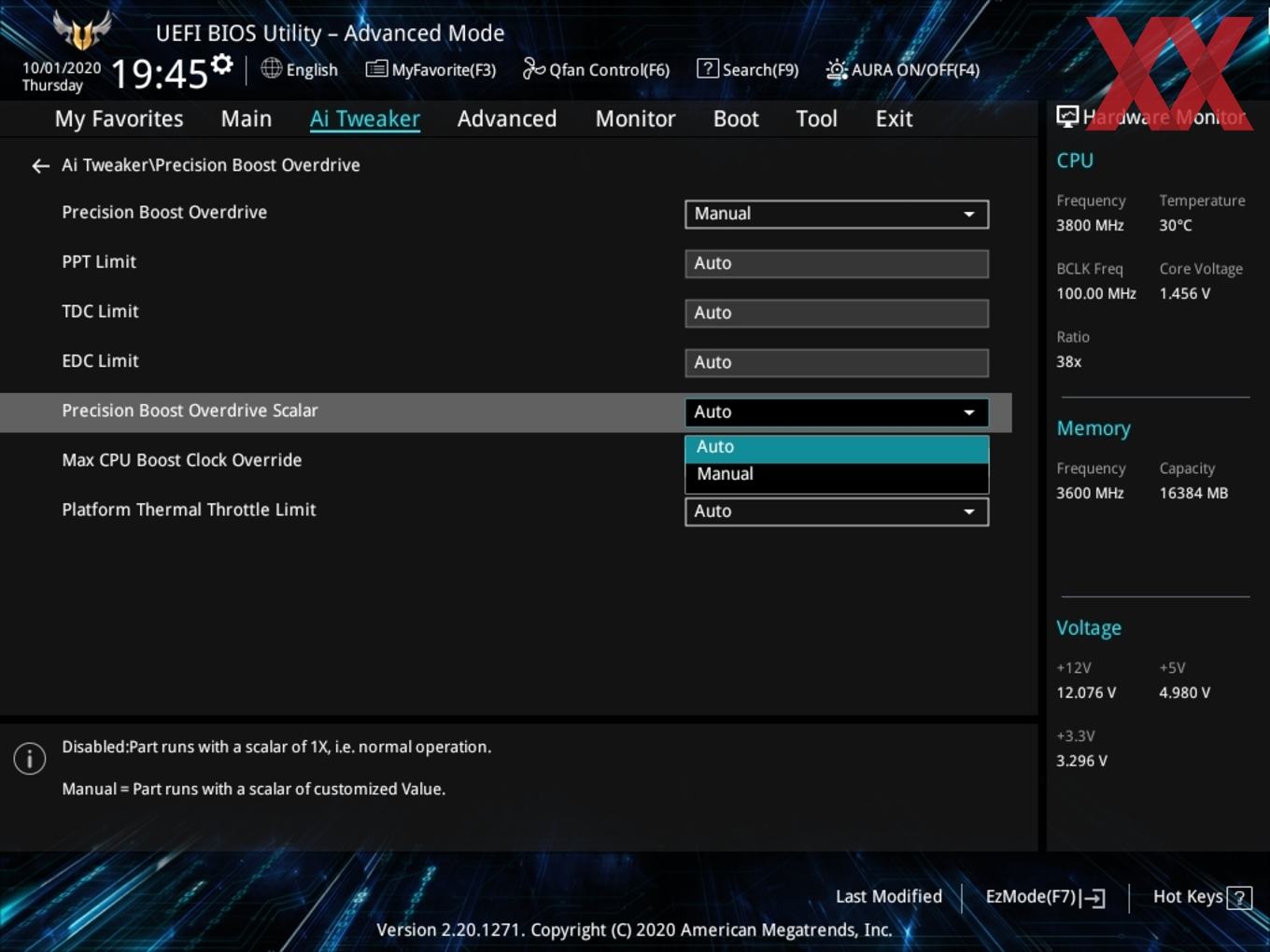
Task: Select the Precision Boost Overdrive Scalar label
Action: tap(190, 411)
